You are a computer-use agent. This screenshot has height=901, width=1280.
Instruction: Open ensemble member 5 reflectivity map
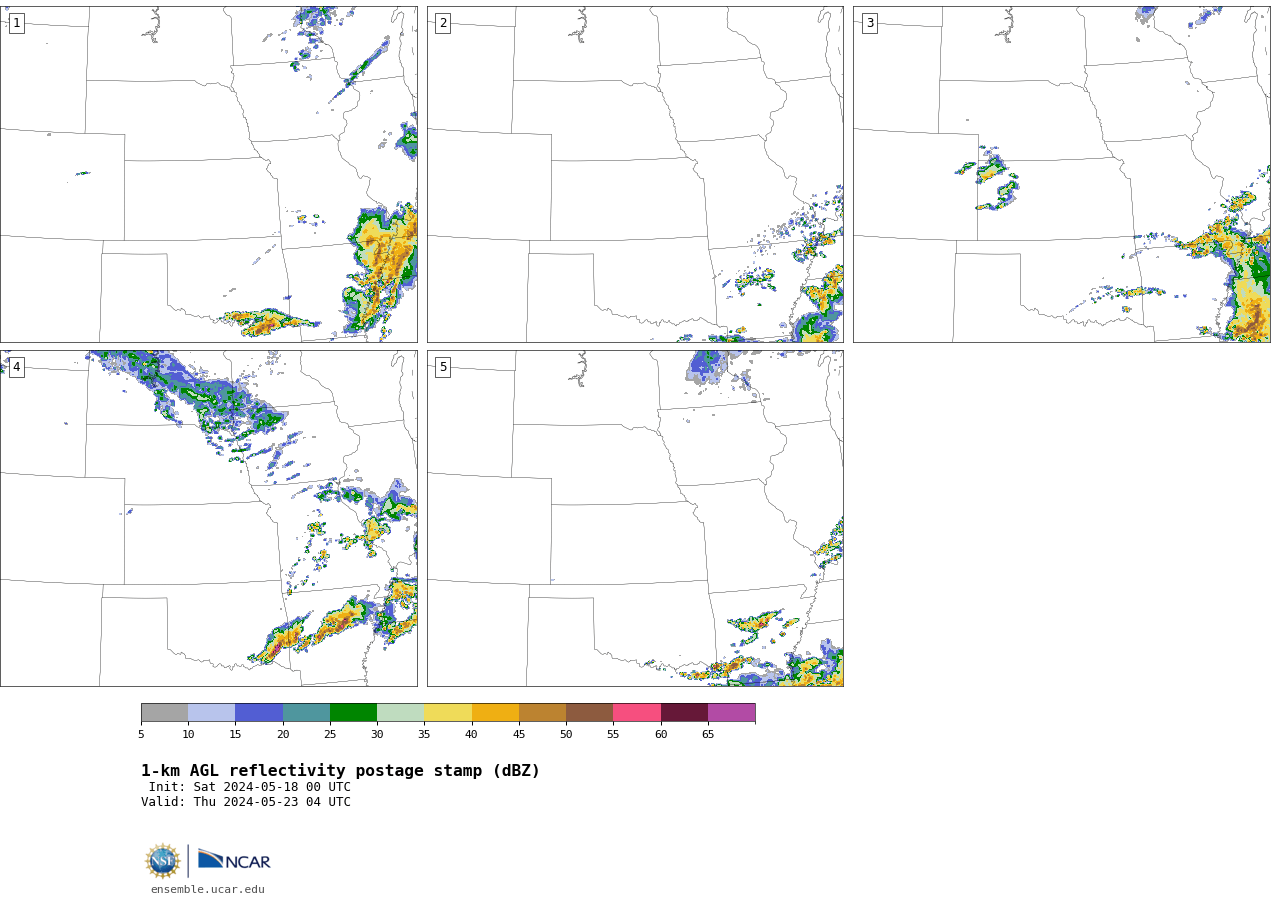[x=635, y=518]
